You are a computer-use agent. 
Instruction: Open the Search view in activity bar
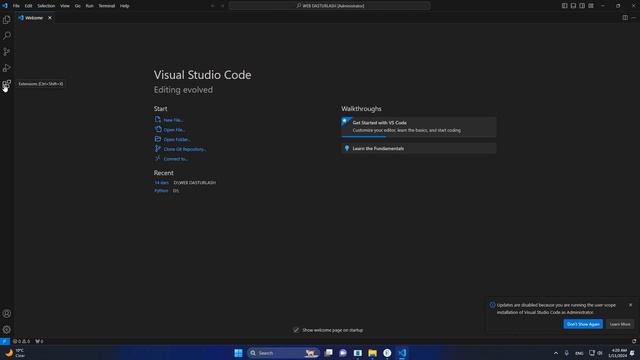coord(7,36)
